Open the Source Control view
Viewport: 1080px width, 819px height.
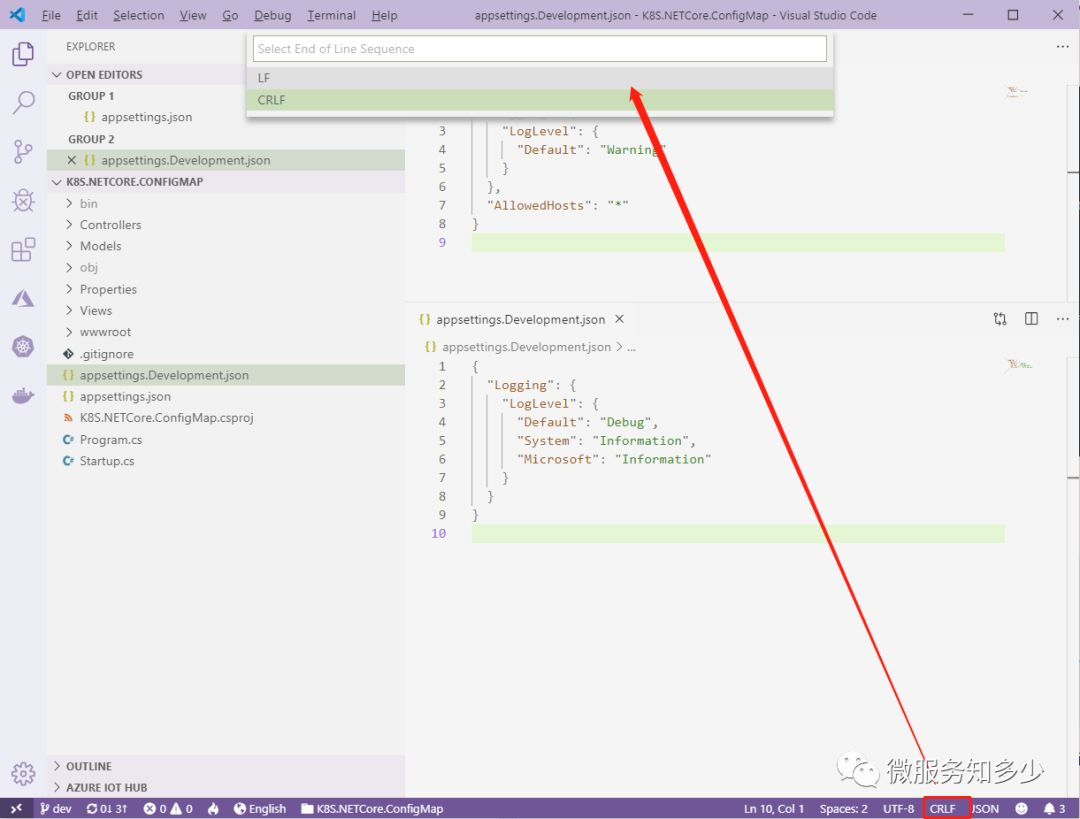point(23,152)
